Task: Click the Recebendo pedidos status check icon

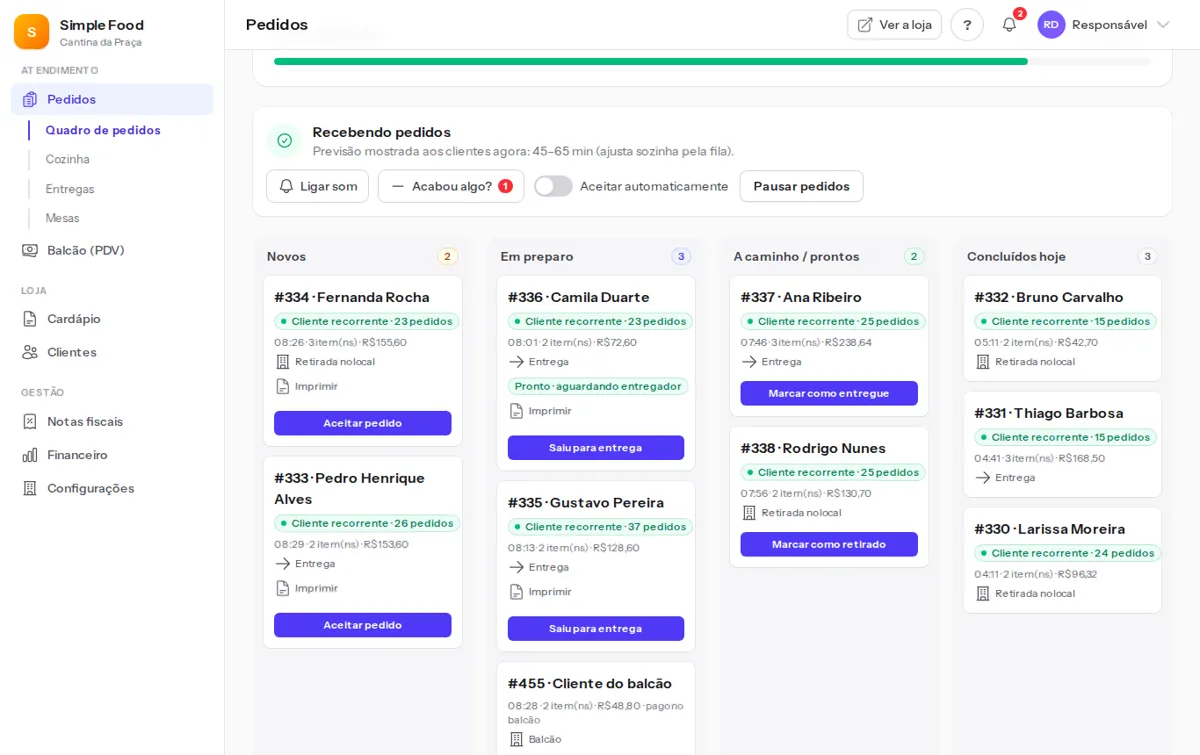Action: tap(284, 141)
